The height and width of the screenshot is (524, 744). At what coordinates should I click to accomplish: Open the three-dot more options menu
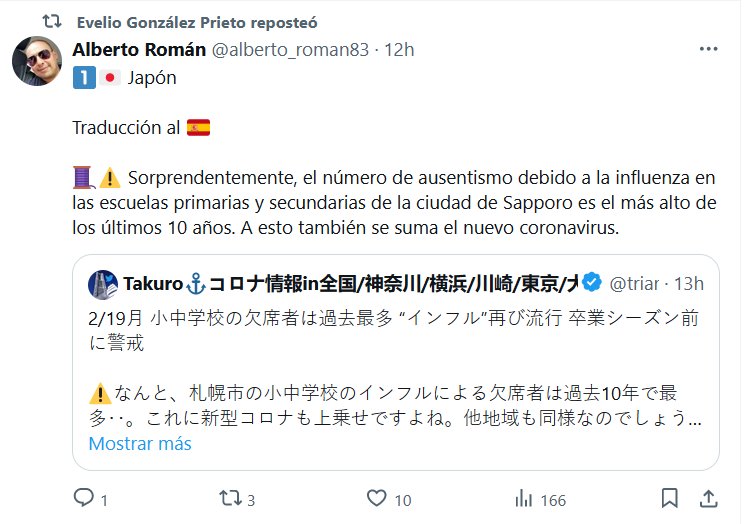click(707, 49)
